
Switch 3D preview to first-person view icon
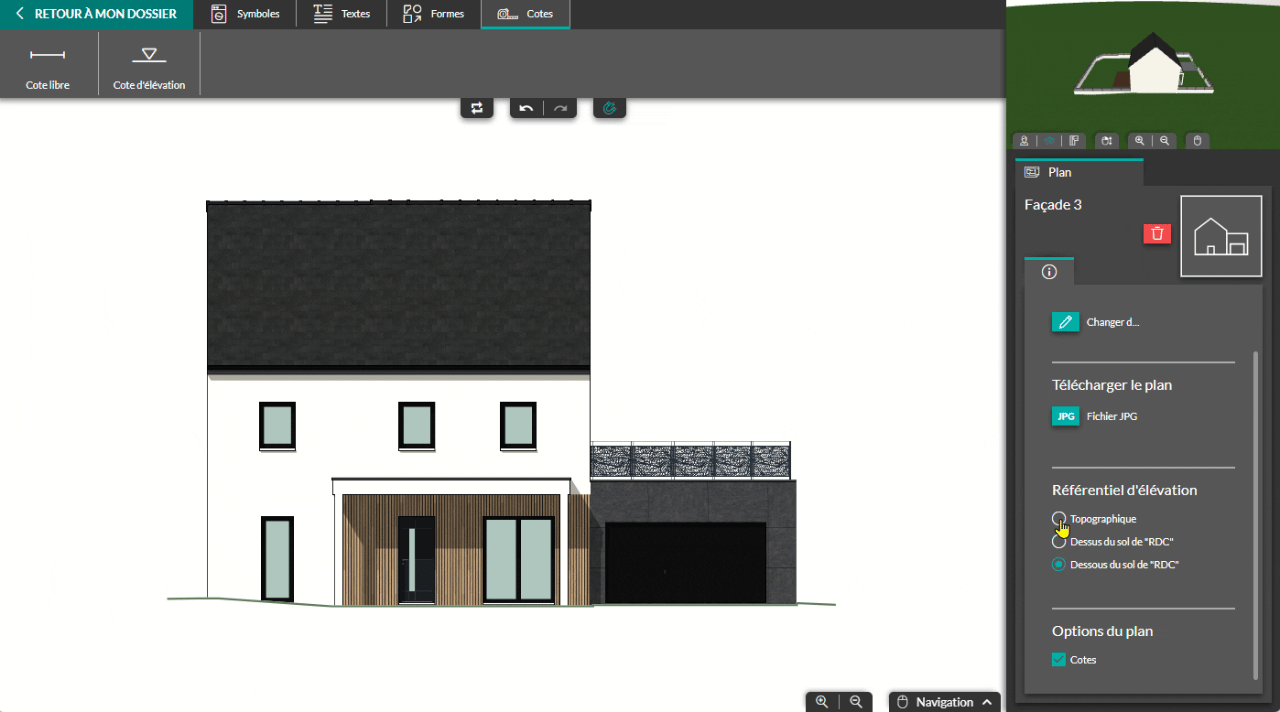[x=1024, y=141]
